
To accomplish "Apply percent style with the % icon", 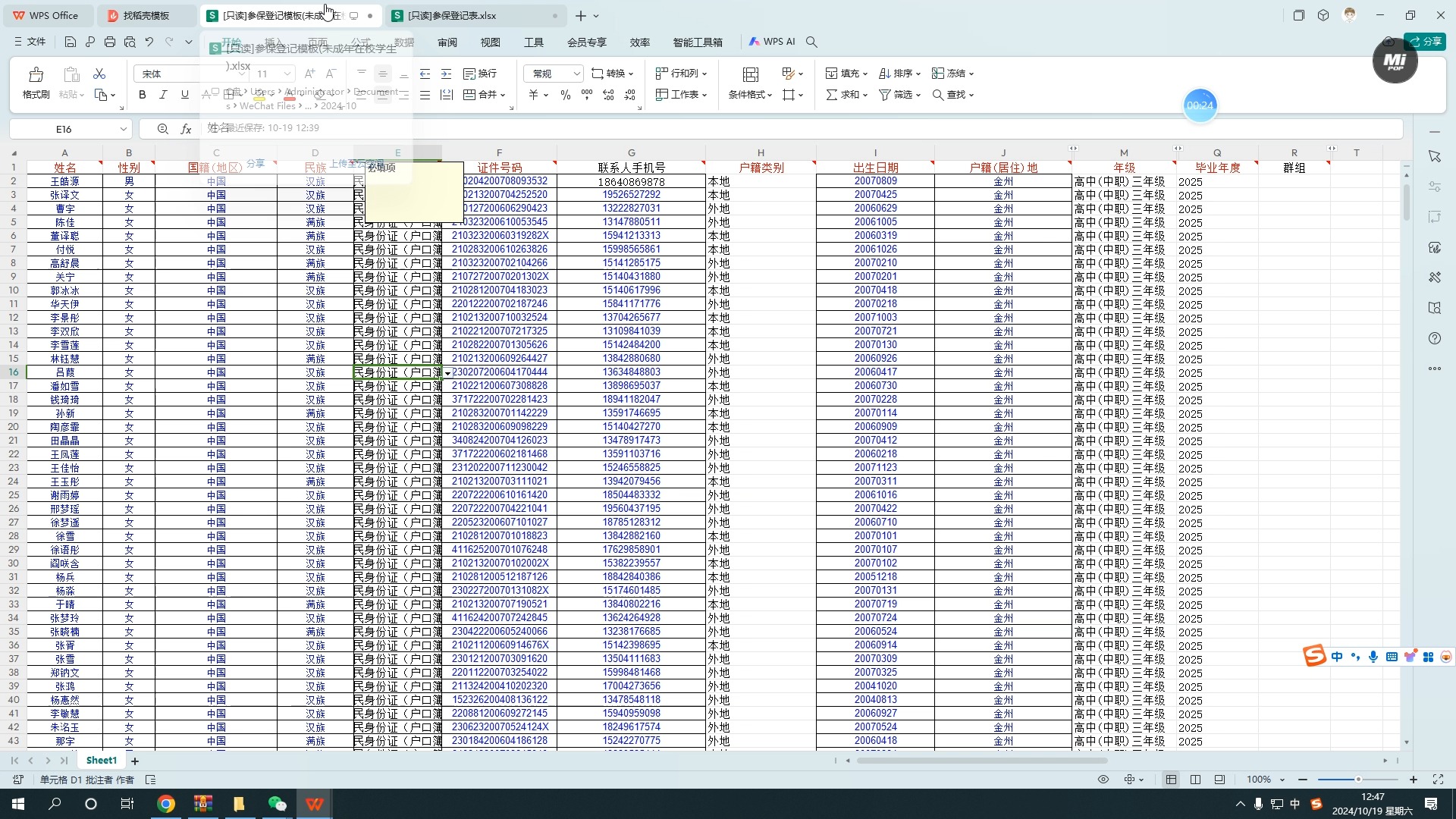I will point(565,95).
